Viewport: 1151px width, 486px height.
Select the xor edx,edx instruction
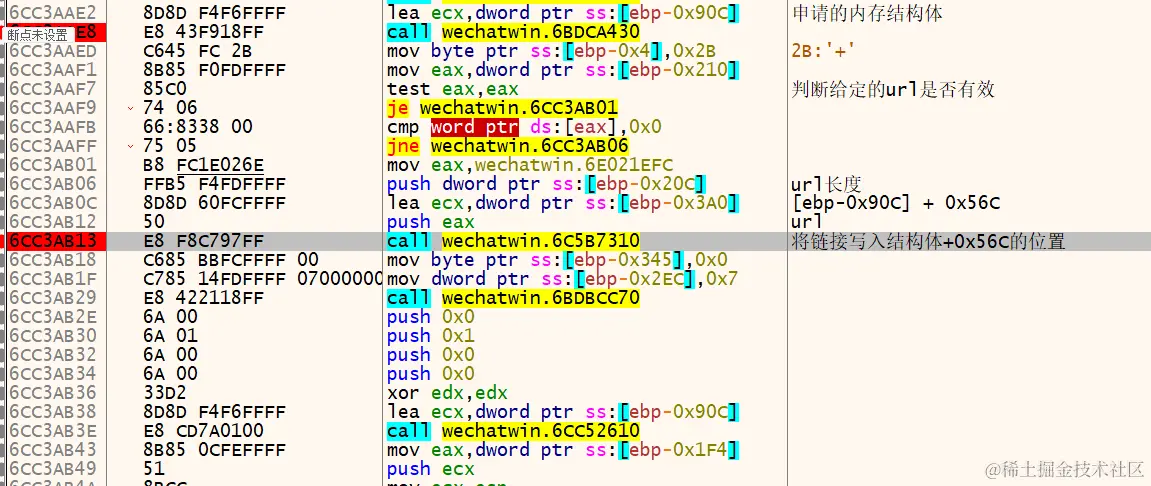click(x=447, y=393)
